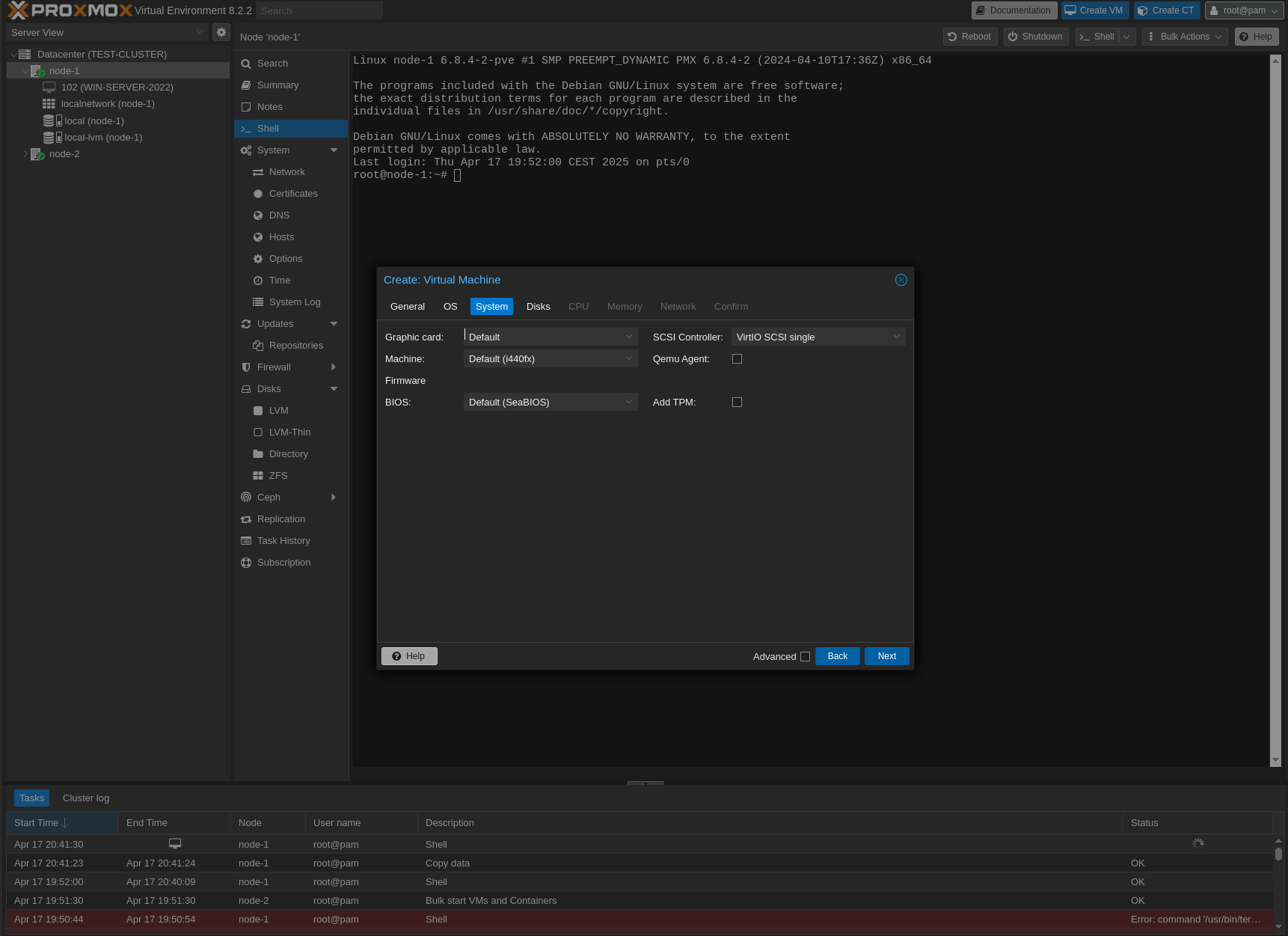The width and height of the screenshot is (1288, 936).
Task: Enable the Qemu Agent checkbox
Action: 737,358
